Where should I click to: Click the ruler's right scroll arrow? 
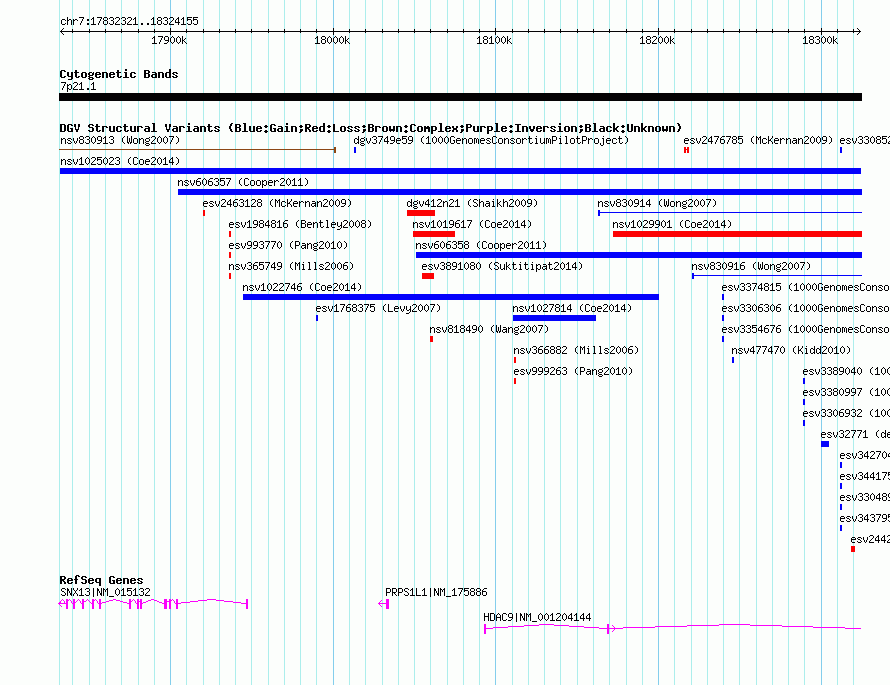tap(858, 32)
